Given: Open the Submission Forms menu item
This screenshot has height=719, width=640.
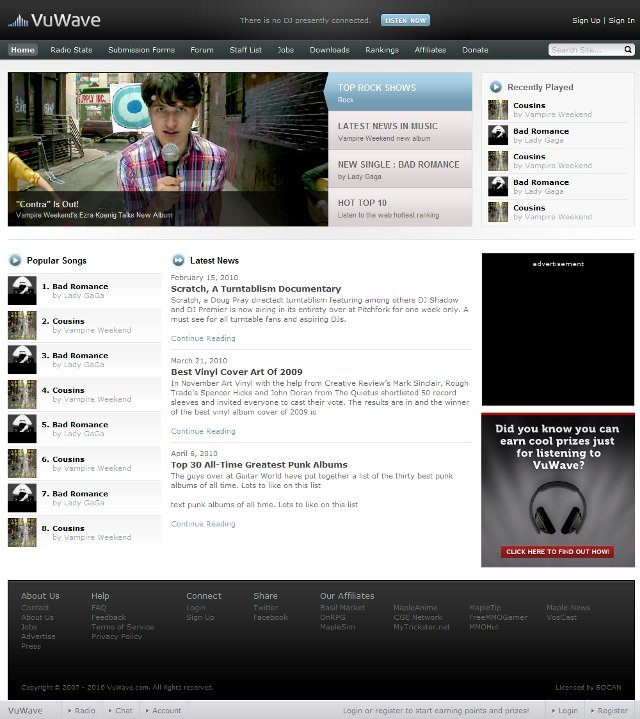Looking at the screenshot, I should [x=141, y=50].
